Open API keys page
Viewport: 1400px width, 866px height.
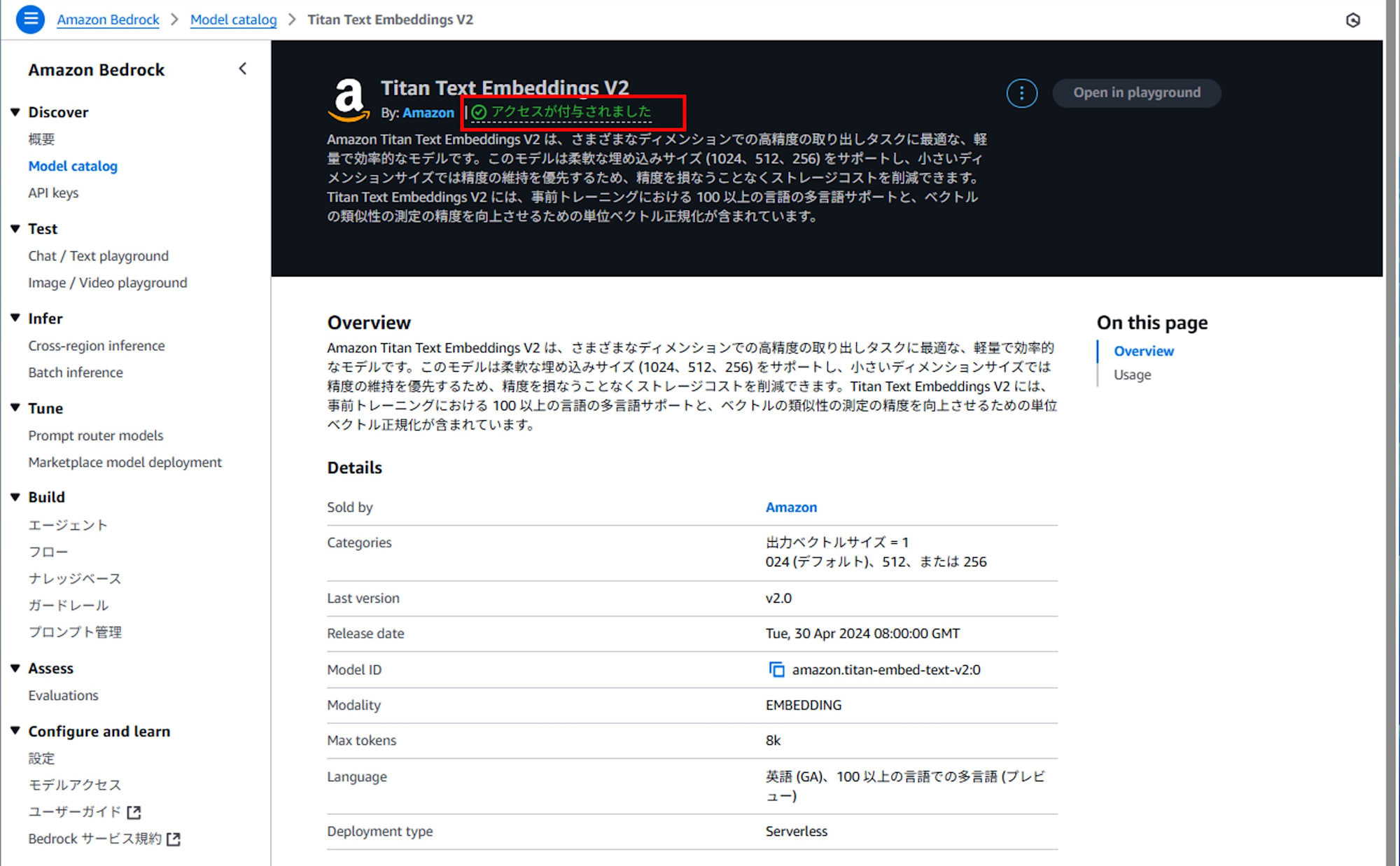click(53, 193)
